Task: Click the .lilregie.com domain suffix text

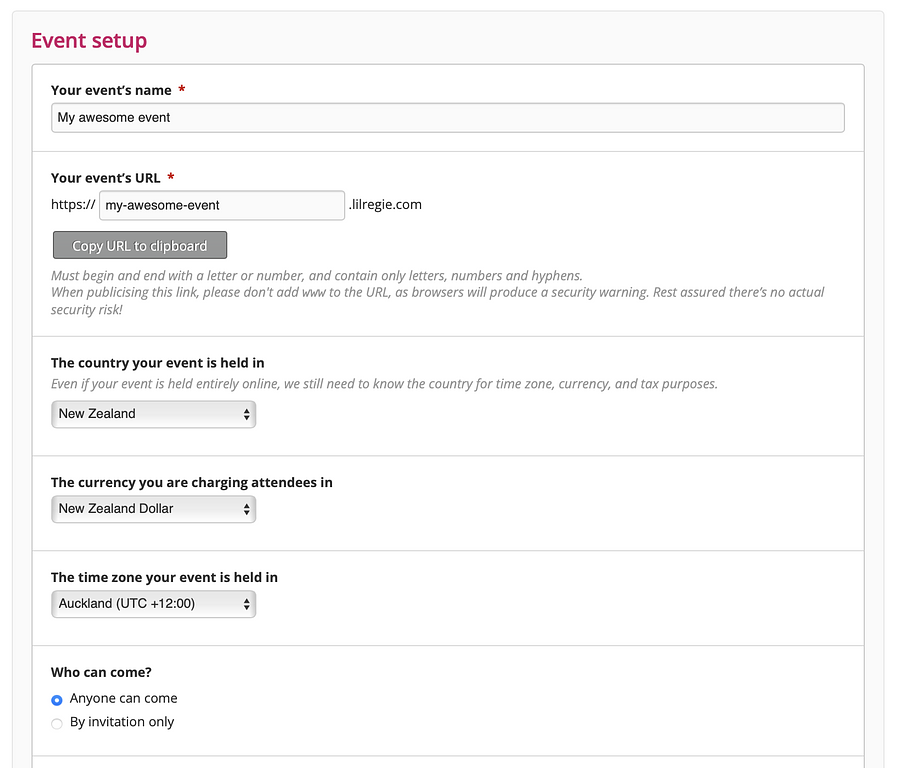Action: 385,205
